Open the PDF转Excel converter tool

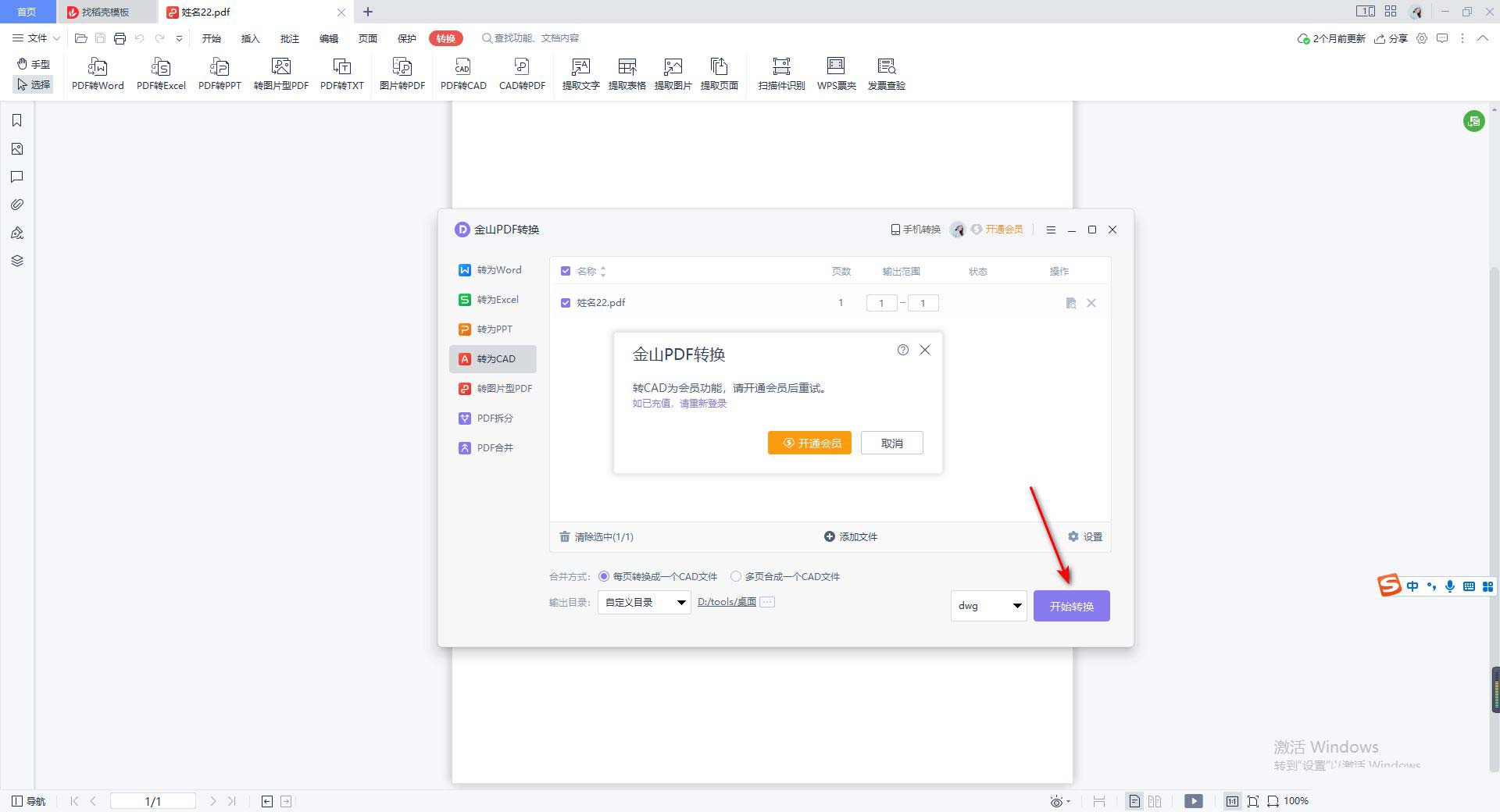click(161, 74)
